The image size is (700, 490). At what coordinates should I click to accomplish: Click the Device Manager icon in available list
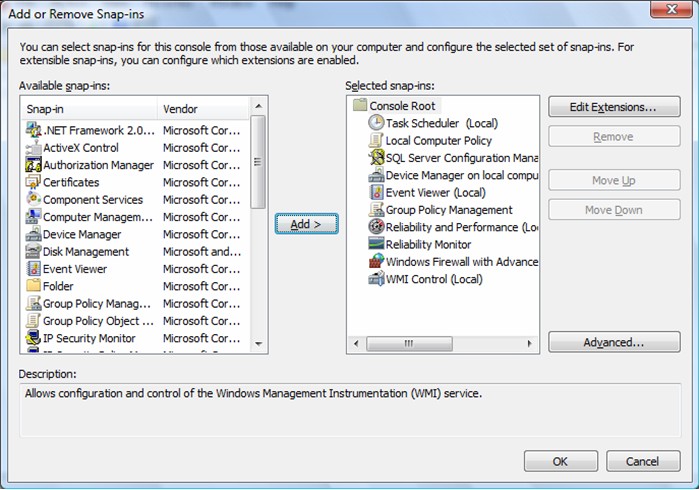[33, 234]
